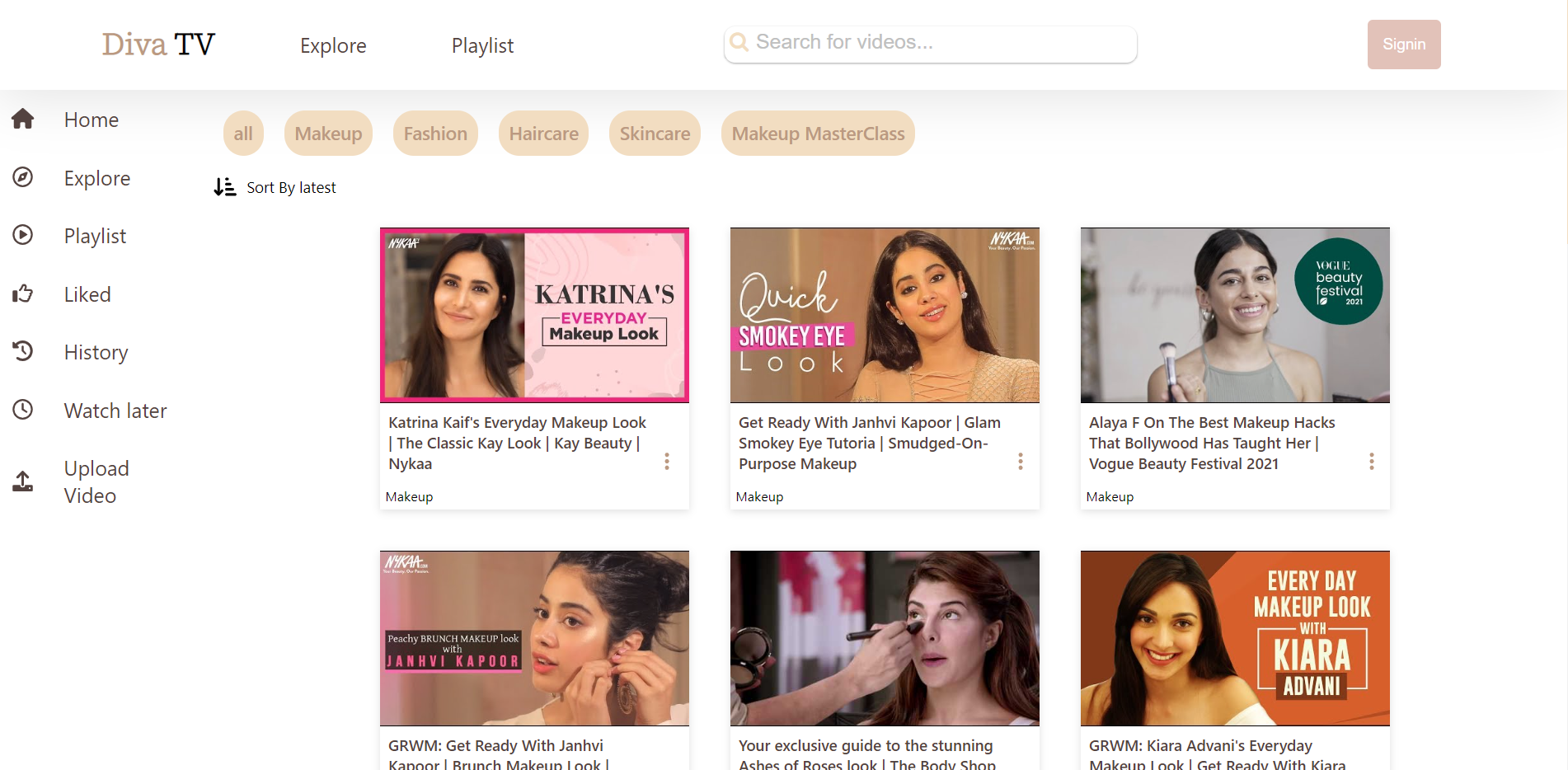Open Upload Video in the sidebar
This screenshot has width=1568, height=770.
click(x=96, y=482)
